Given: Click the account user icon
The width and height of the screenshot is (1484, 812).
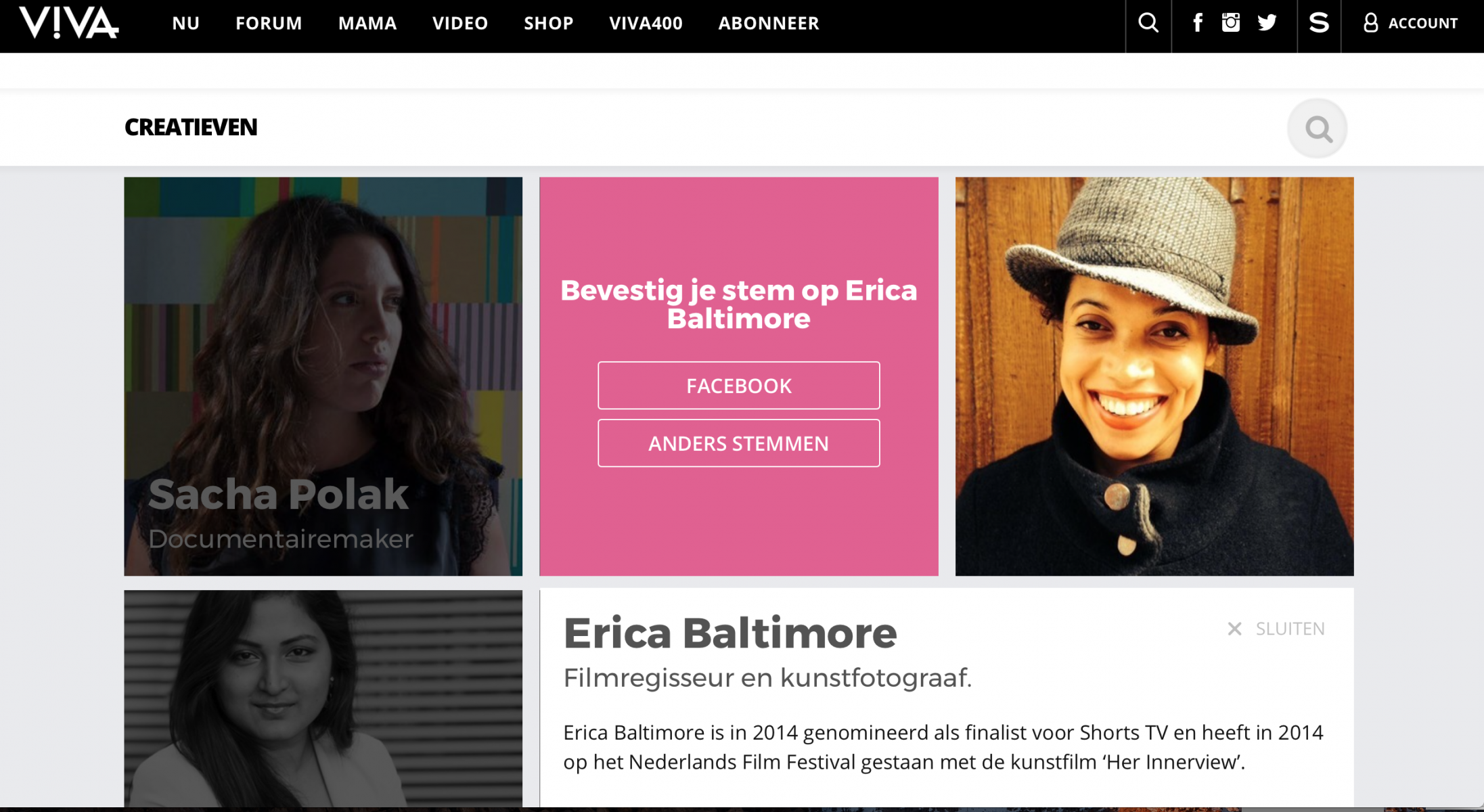Looking at the screenshot, I should pyautogui.click(x=1370, y=23).
